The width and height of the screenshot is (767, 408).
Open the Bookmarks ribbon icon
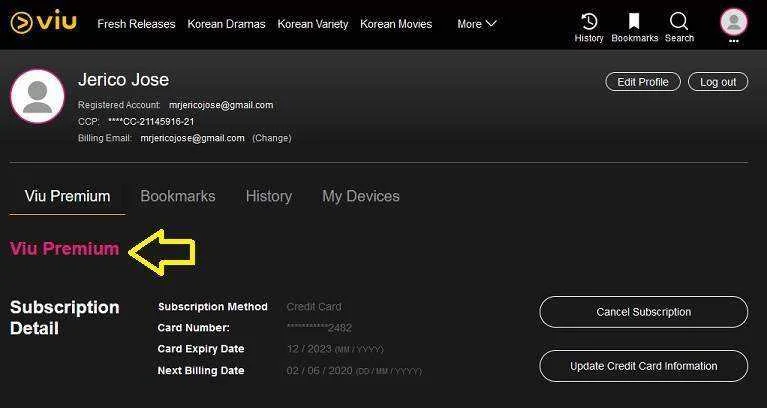click(634, 22)
